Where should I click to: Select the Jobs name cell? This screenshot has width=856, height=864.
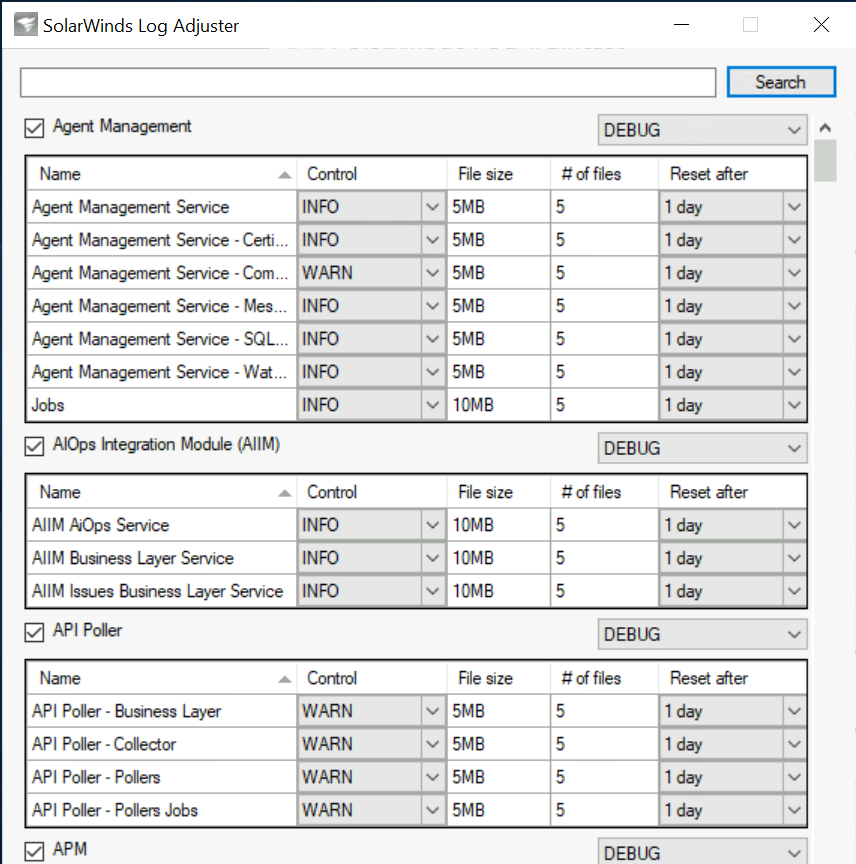(161, 406)
